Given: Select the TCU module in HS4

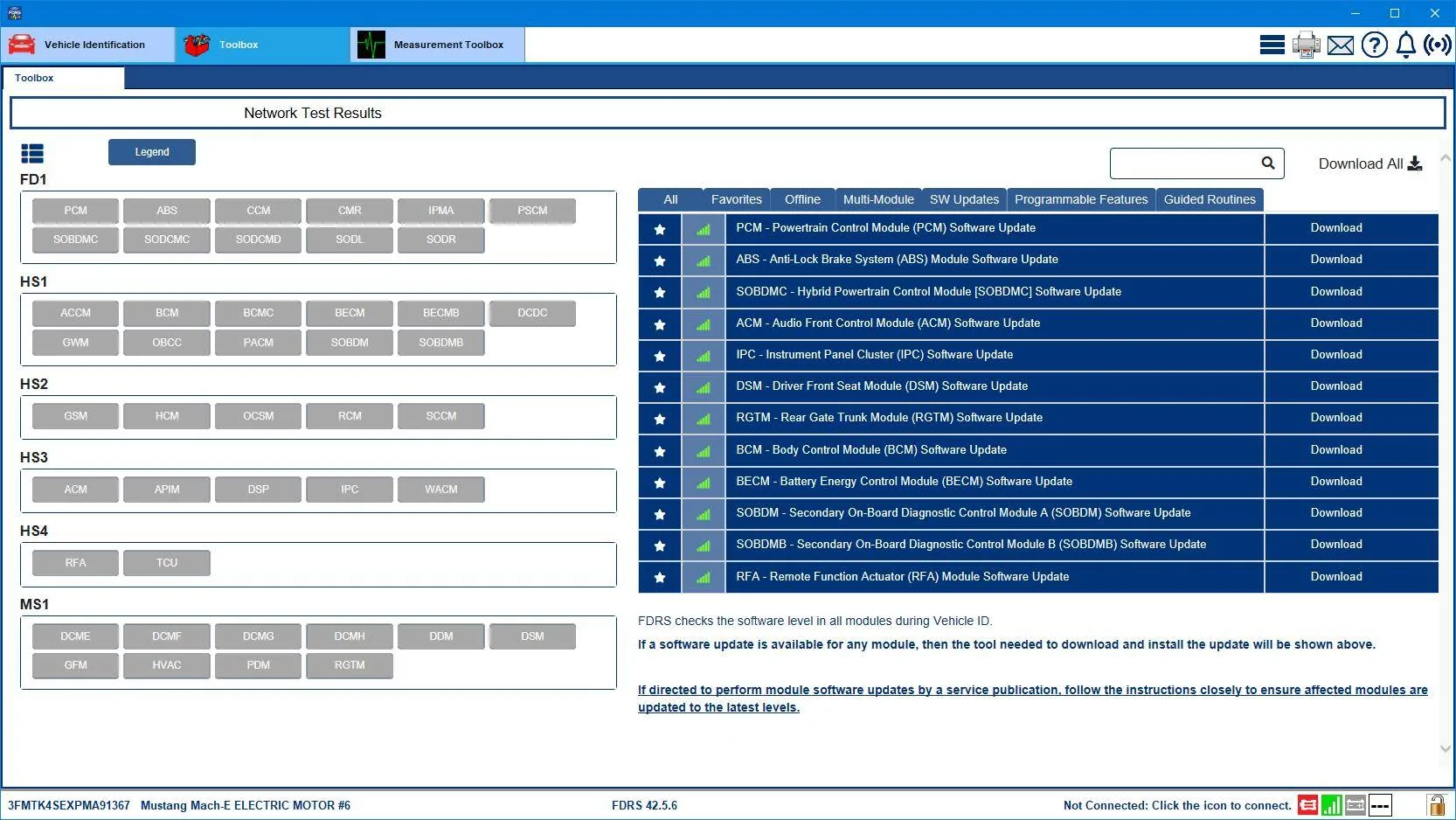Looking at the screenshot, I should 167,563.
